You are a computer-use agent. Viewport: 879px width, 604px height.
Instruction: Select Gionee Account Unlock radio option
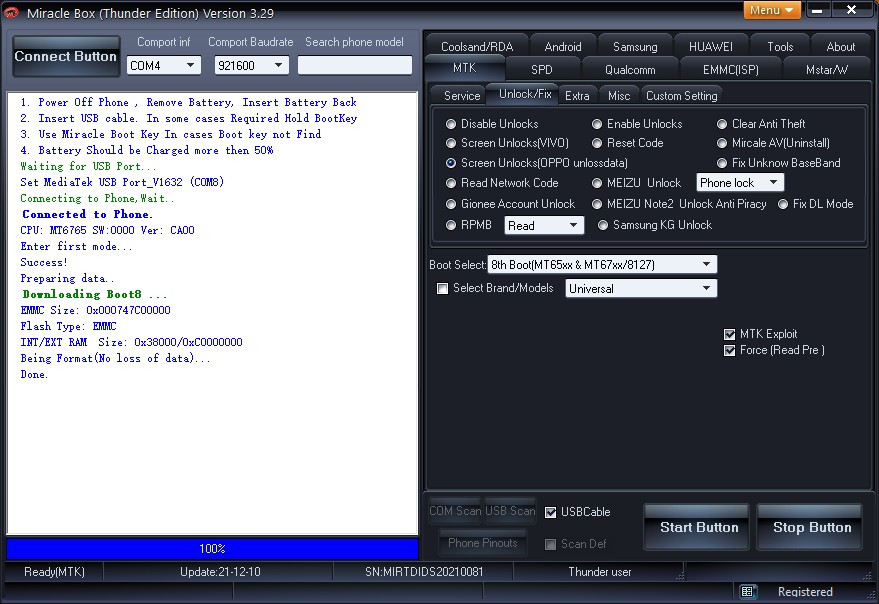tap(451, 204)
